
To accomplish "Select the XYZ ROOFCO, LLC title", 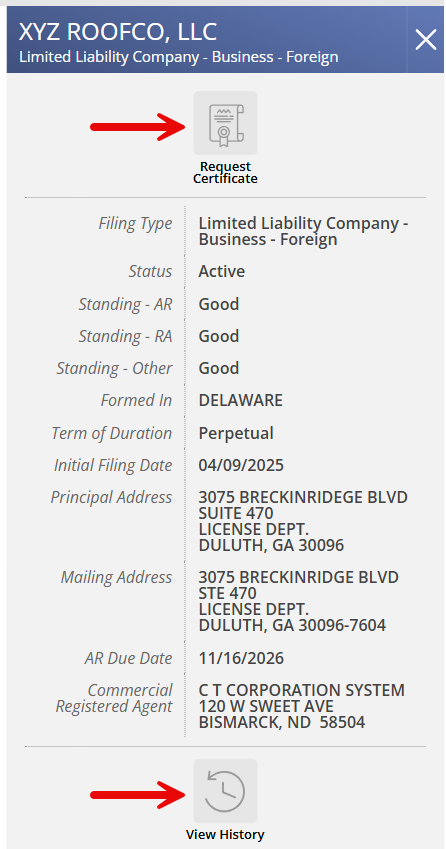I will click(118, 32).
